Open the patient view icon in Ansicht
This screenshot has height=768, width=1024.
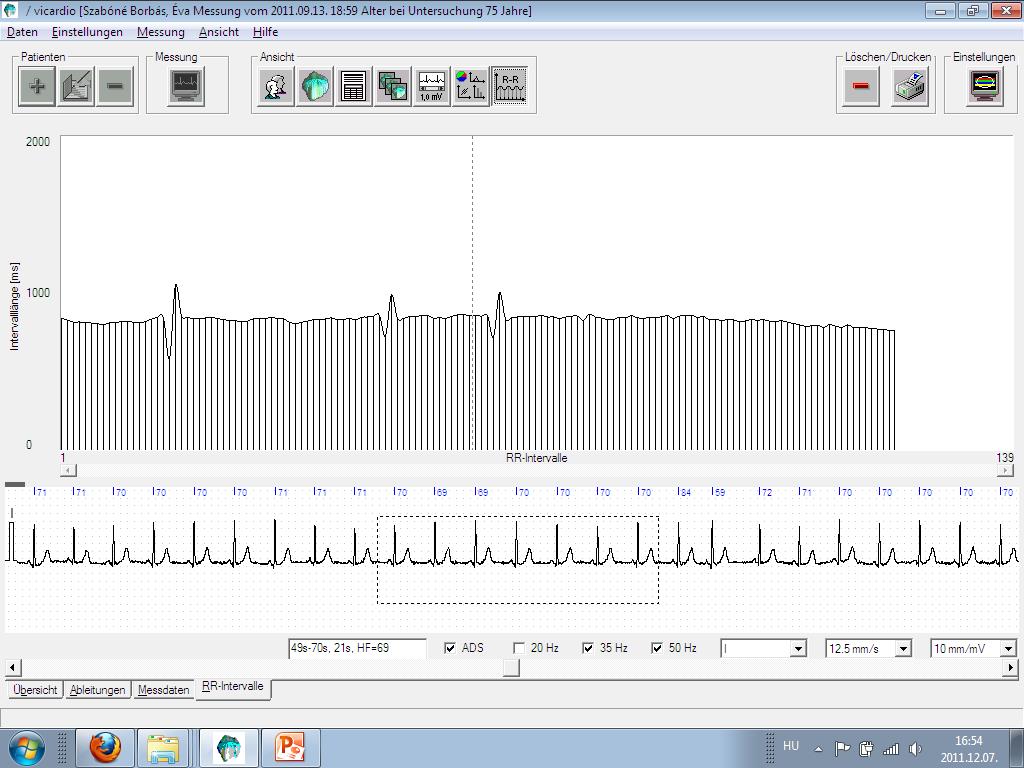point(276,86)
